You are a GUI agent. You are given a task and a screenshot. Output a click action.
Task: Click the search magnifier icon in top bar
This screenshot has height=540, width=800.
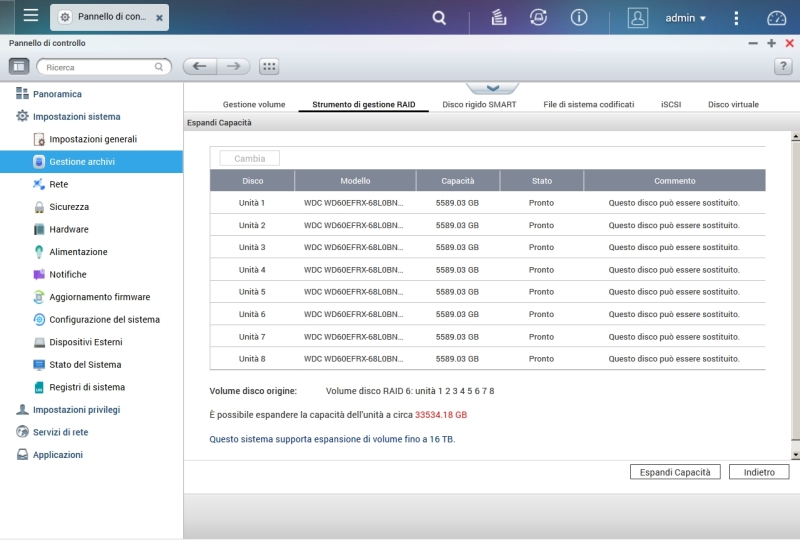439,18
